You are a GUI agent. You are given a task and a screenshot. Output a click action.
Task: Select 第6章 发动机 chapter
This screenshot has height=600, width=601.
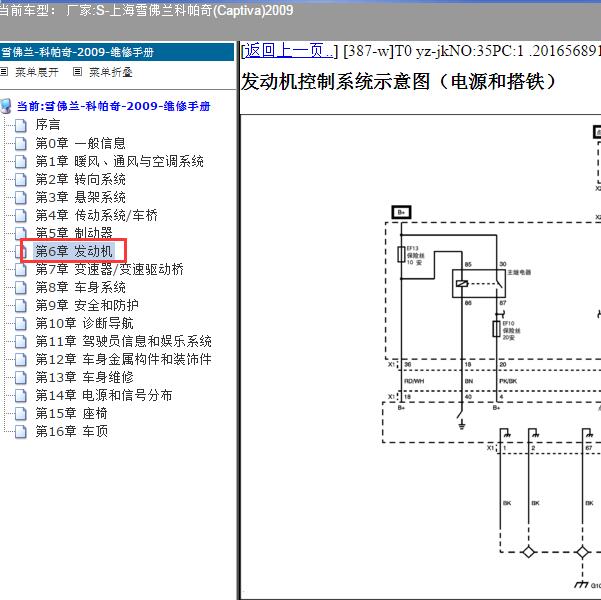coord(74,251)
